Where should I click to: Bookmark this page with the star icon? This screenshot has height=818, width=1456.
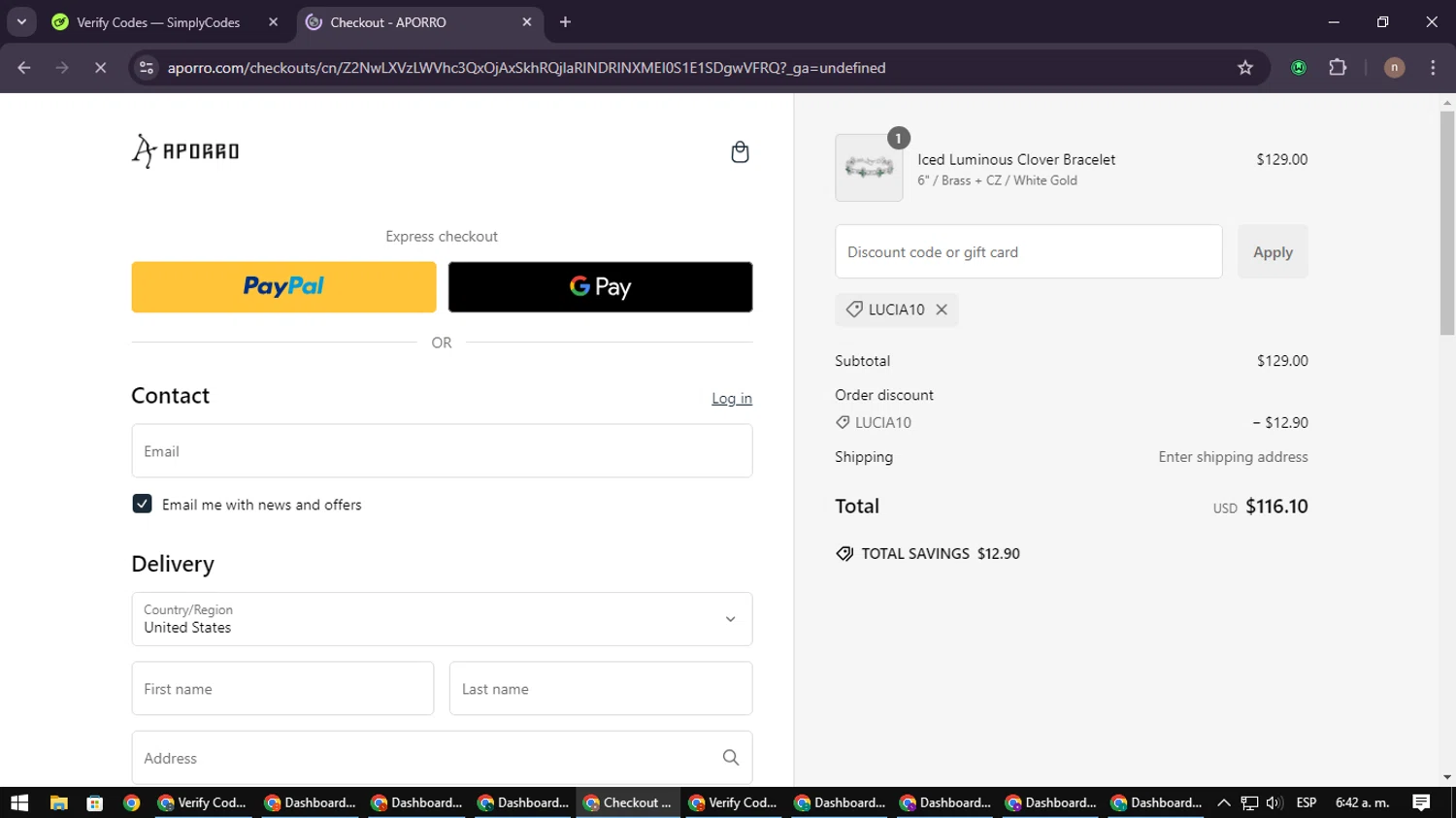pos(1245,68)
